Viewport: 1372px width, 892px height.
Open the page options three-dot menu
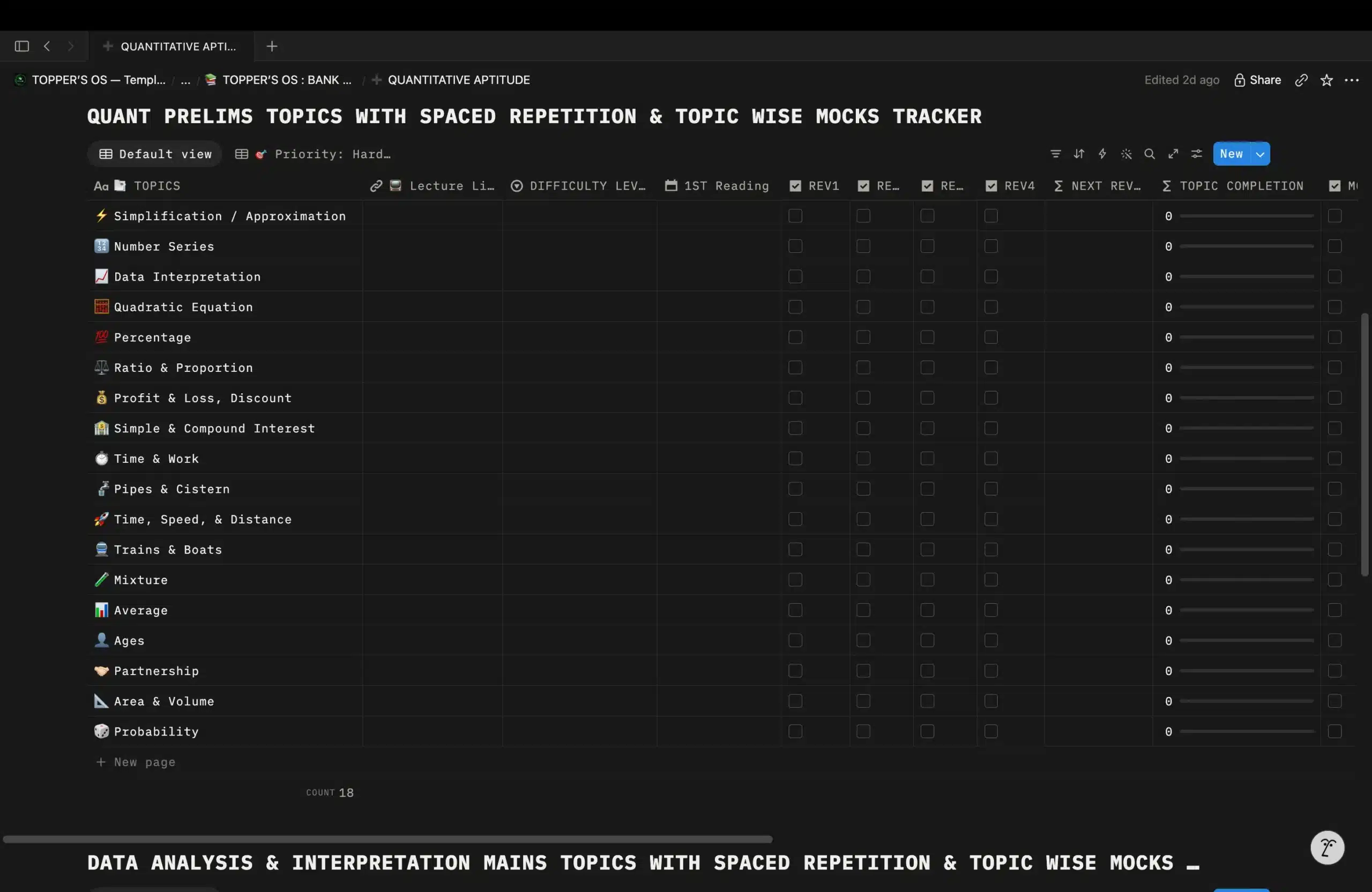[x=1351, y=80]
